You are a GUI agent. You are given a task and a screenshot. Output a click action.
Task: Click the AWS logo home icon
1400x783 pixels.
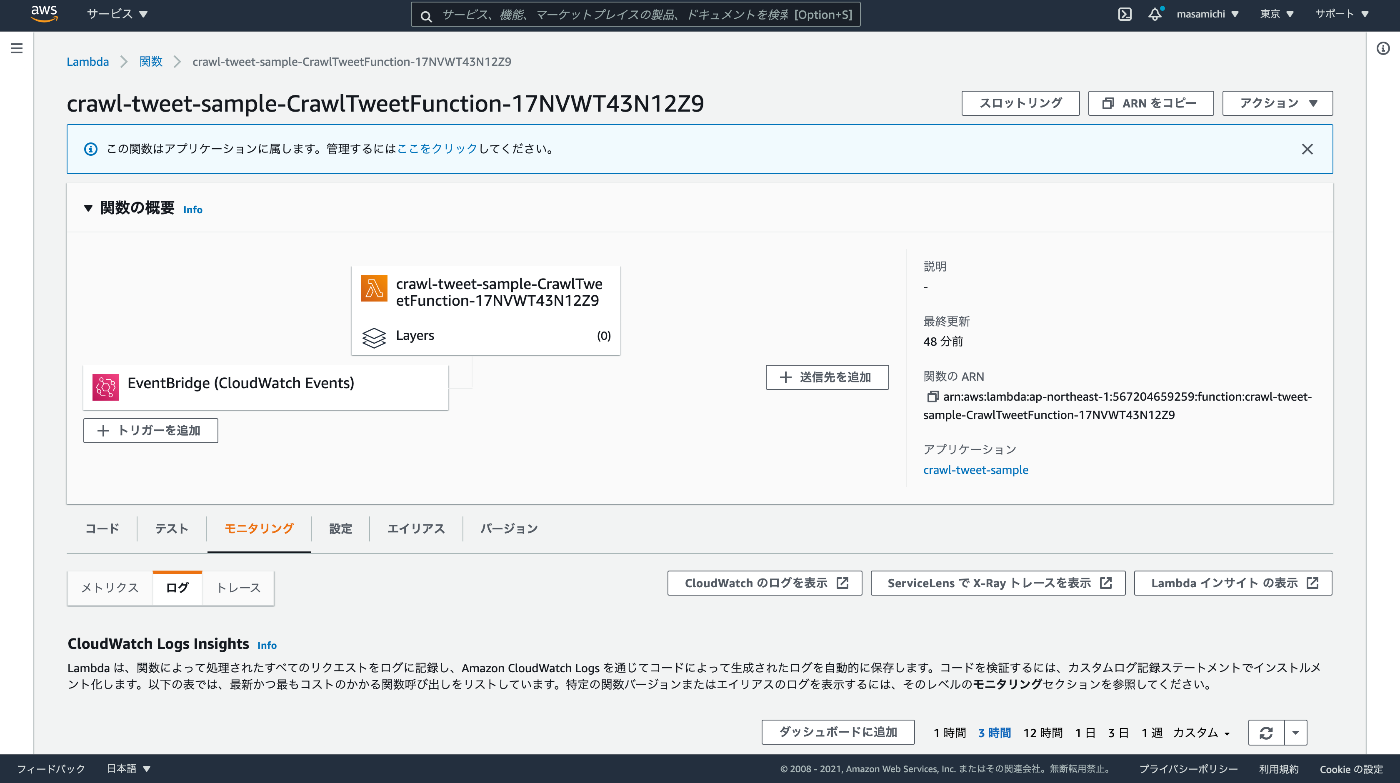[44, 14]
